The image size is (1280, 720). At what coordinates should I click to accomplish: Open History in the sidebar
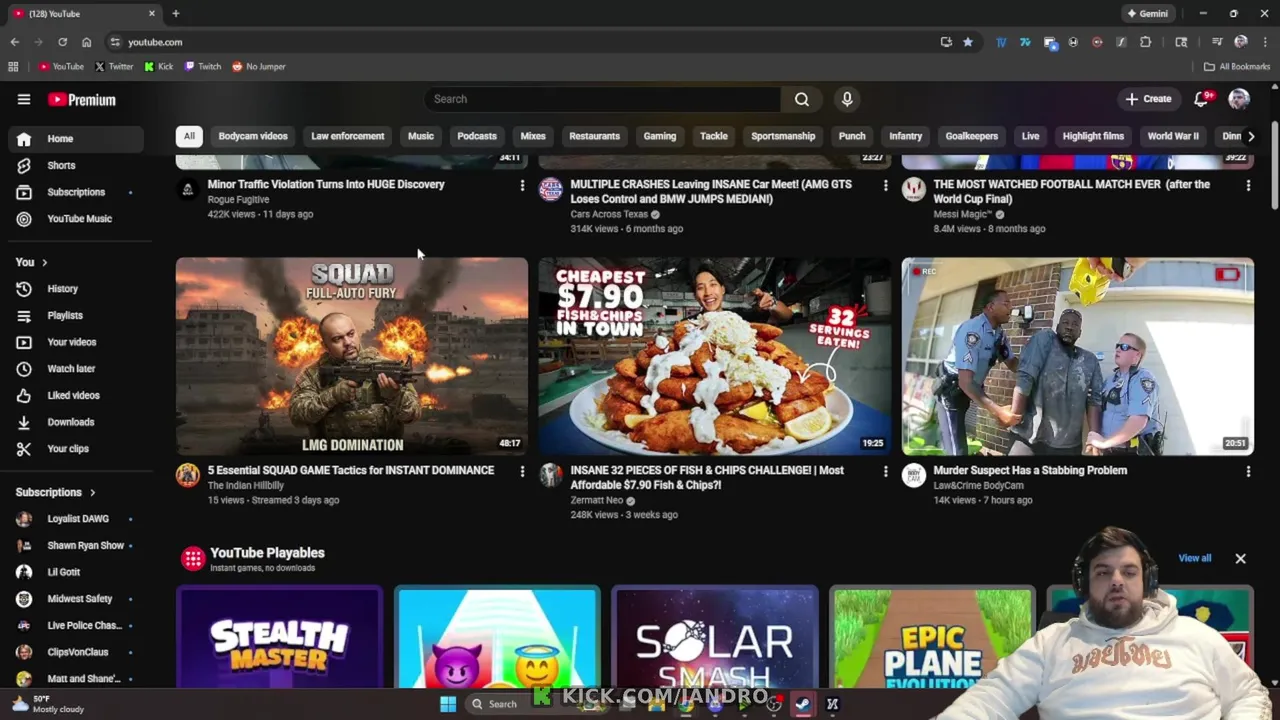click(x=76, y=289)
